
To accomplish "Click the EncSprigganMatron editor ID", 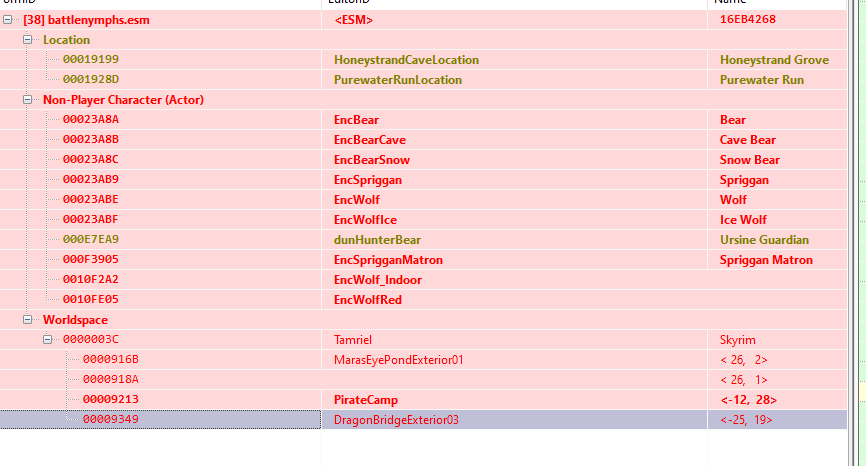I will click(388, 260).
